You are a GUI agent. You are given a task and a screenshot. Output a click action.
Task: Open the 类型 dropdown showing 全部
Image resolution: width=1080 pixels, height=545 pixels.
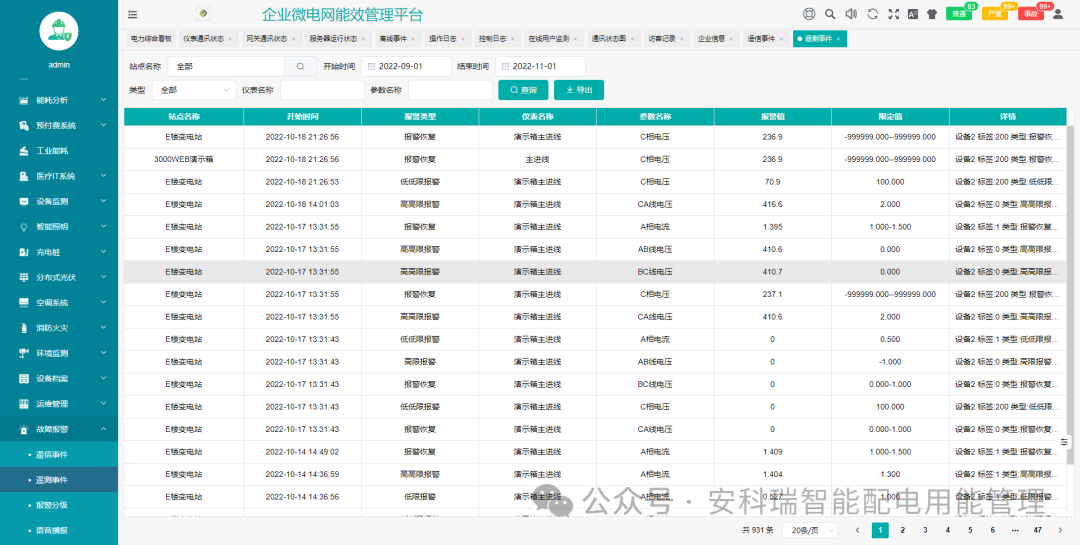click(x=194, y=90)
